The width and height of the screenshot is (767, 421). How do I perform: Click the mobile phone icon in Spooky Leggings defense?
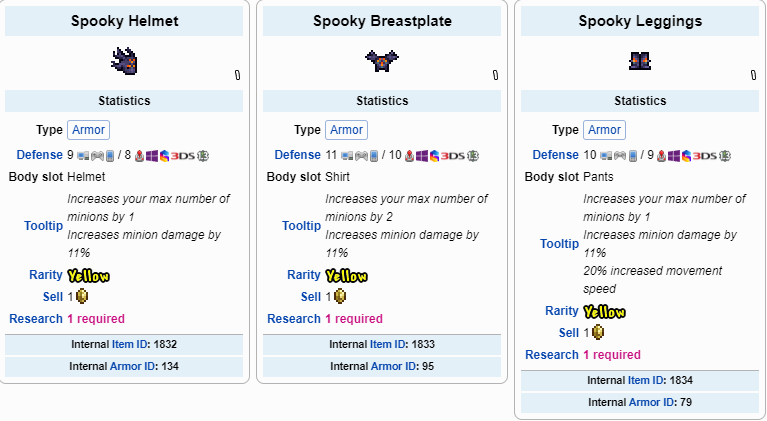click(633, 155)
